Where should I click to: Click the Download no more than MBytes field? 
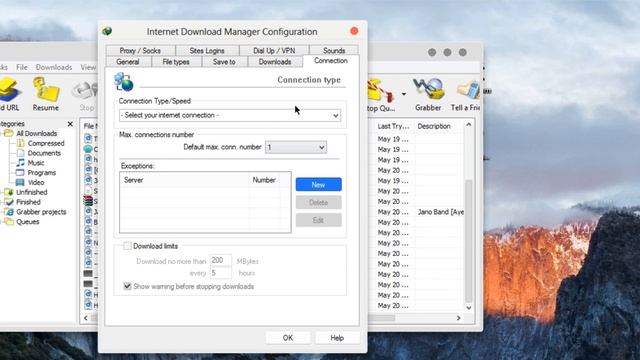point(220,260)
